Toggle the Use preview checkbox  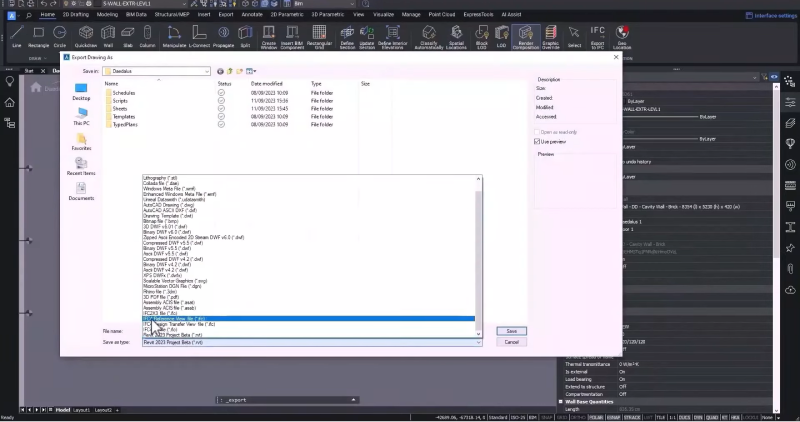pyautogui.click(x=537, y=141)
